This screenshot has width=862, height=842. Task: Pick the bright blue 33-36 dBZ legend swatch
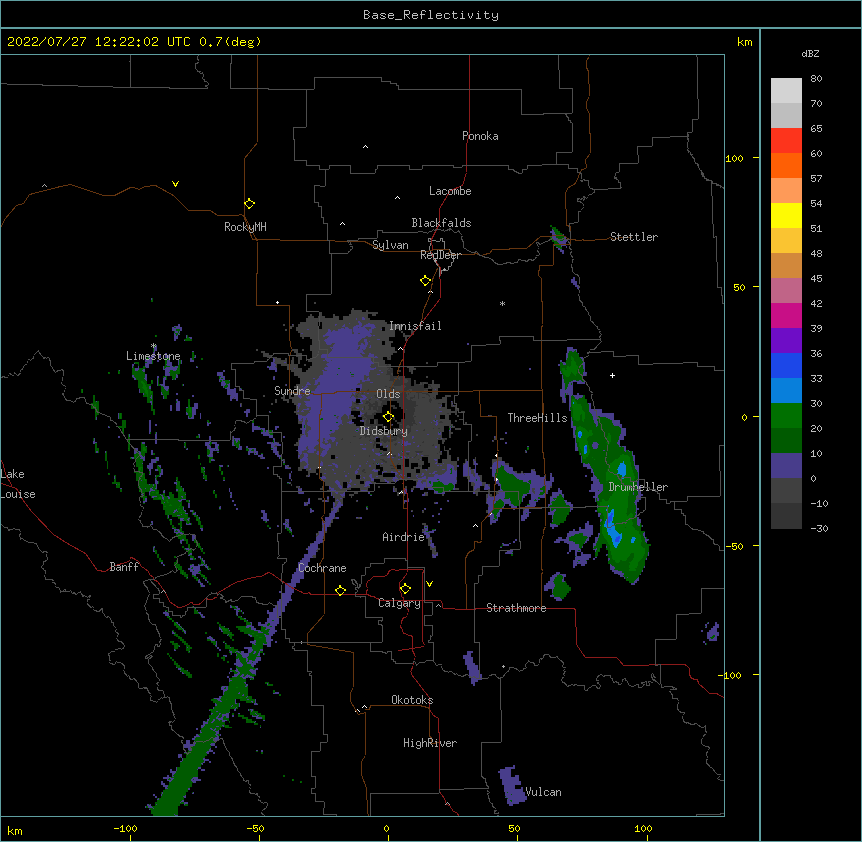(786, 366)
